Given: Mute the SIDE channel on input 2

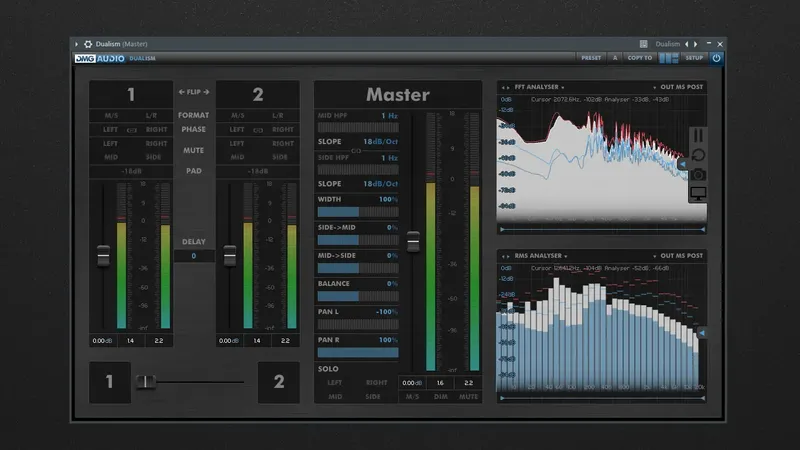Looking at the screenshot, I should click(x=280, y=157).
